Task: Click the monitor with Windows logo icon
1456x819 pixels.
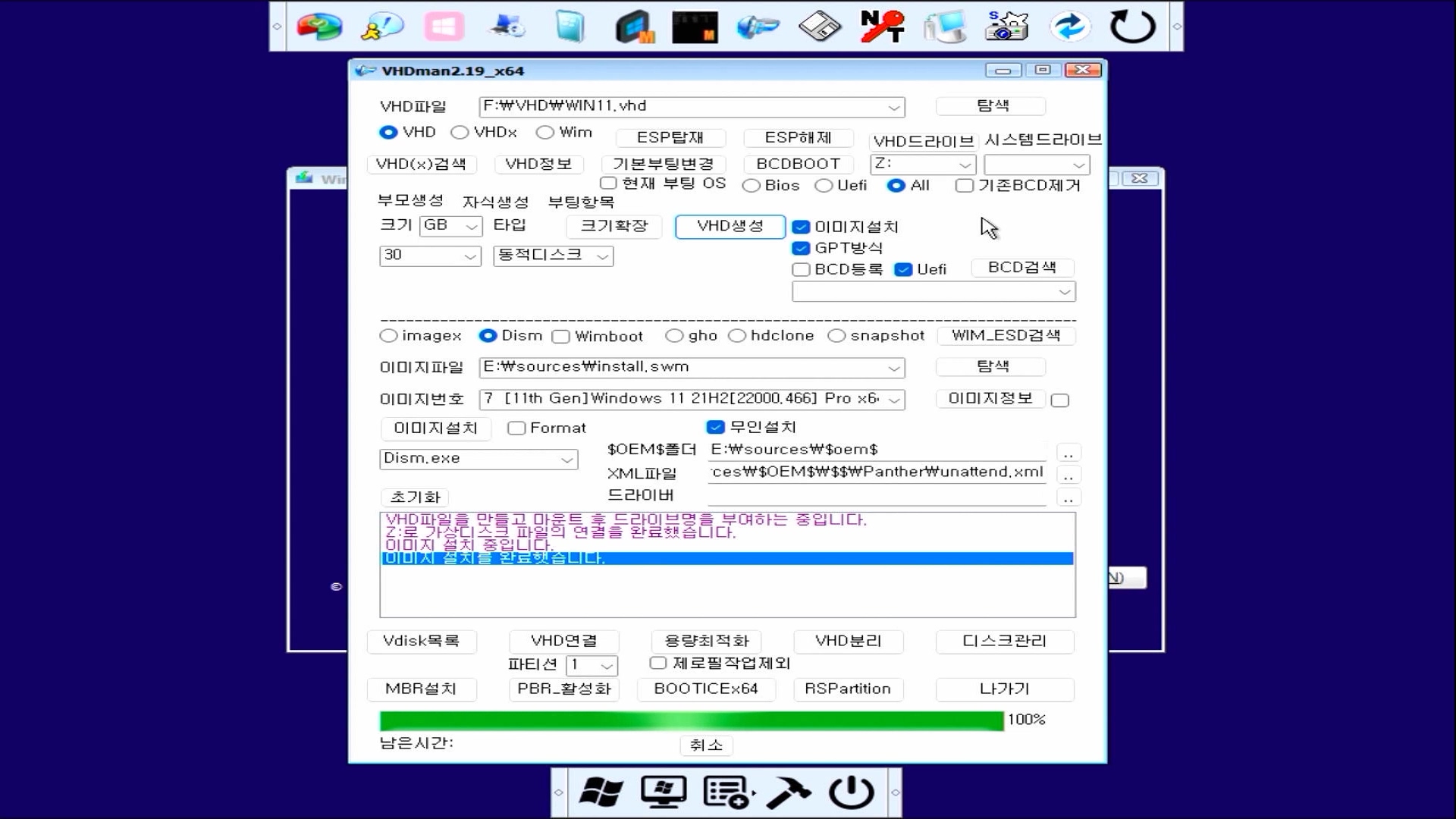Action: 664,792
